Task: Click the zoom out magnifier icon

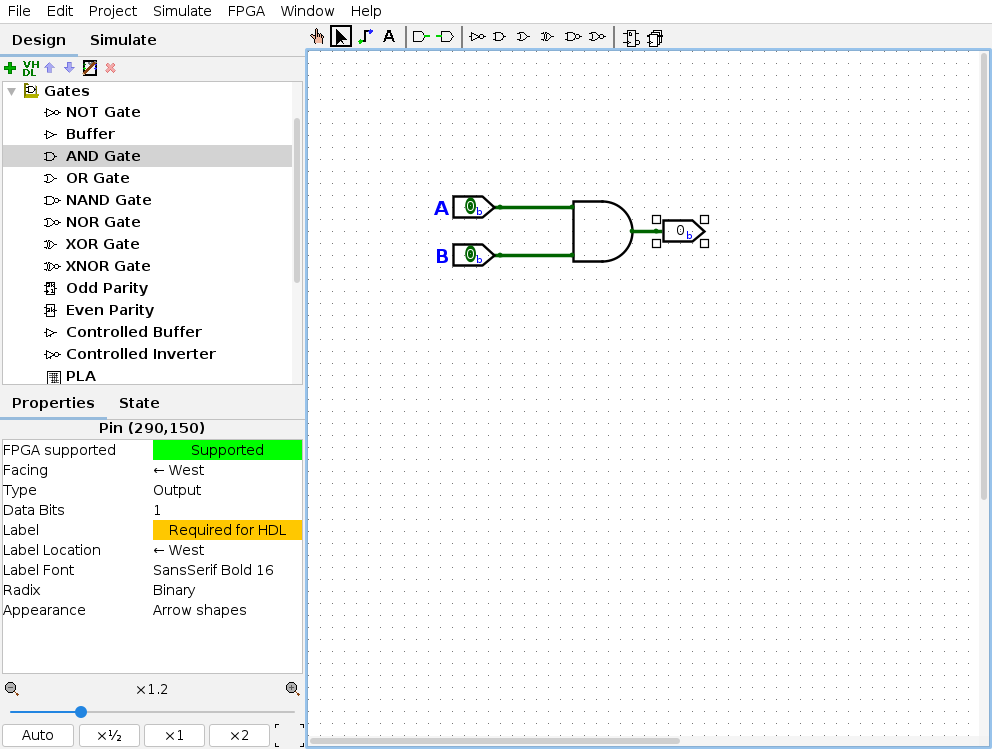Action: [11, 689]
